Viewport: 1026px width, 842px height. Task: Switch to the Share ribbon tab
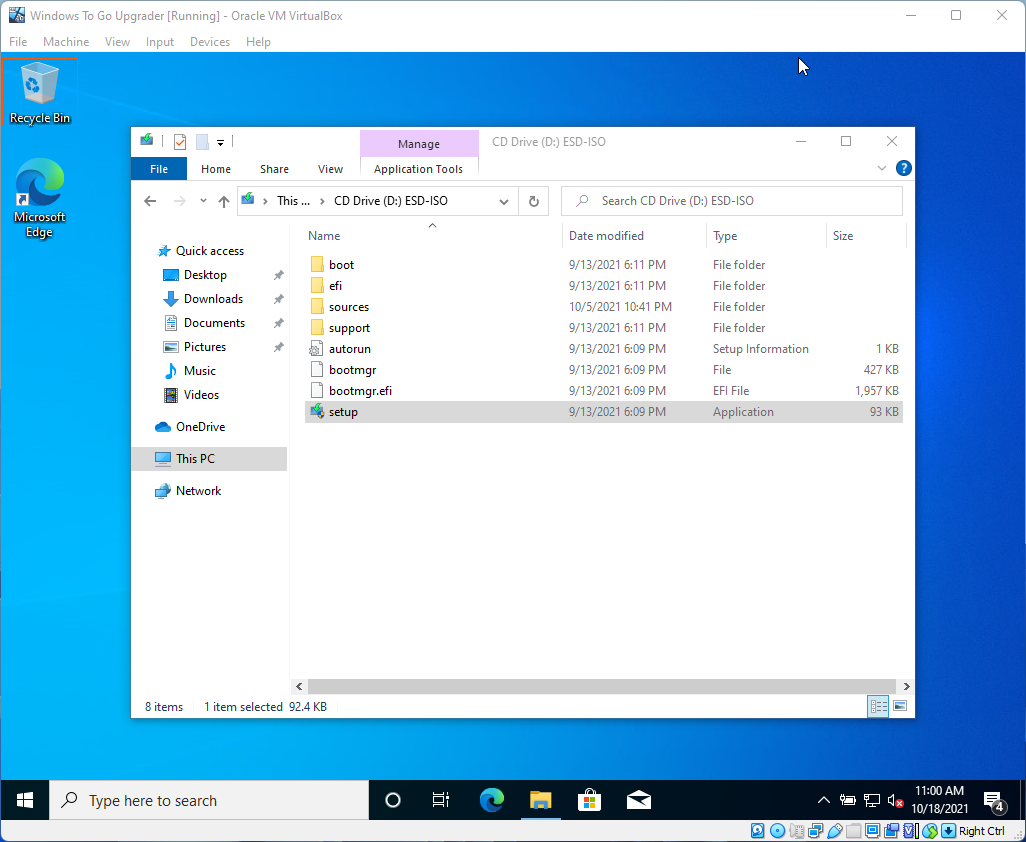(x=274, y=169)
